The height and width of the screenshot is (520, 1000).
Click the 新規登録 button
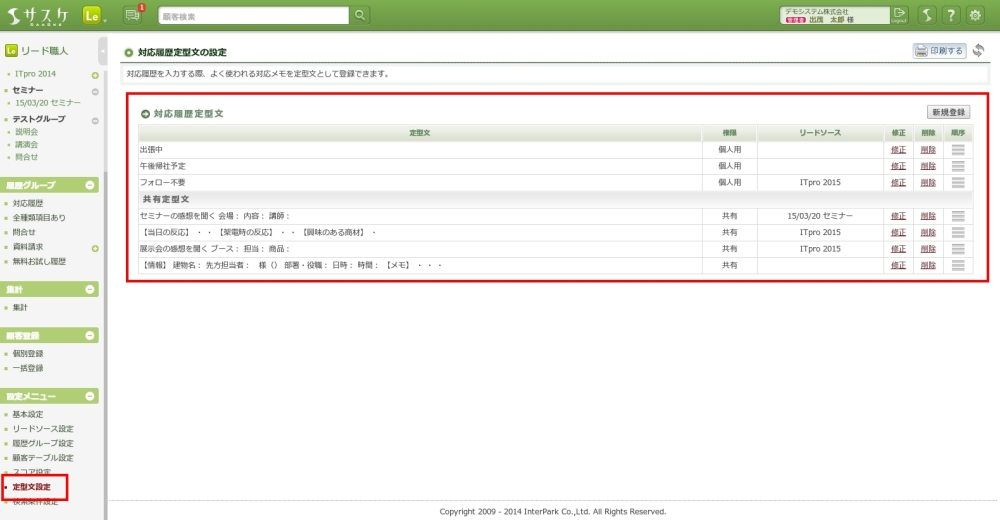[x=948, y=112]
